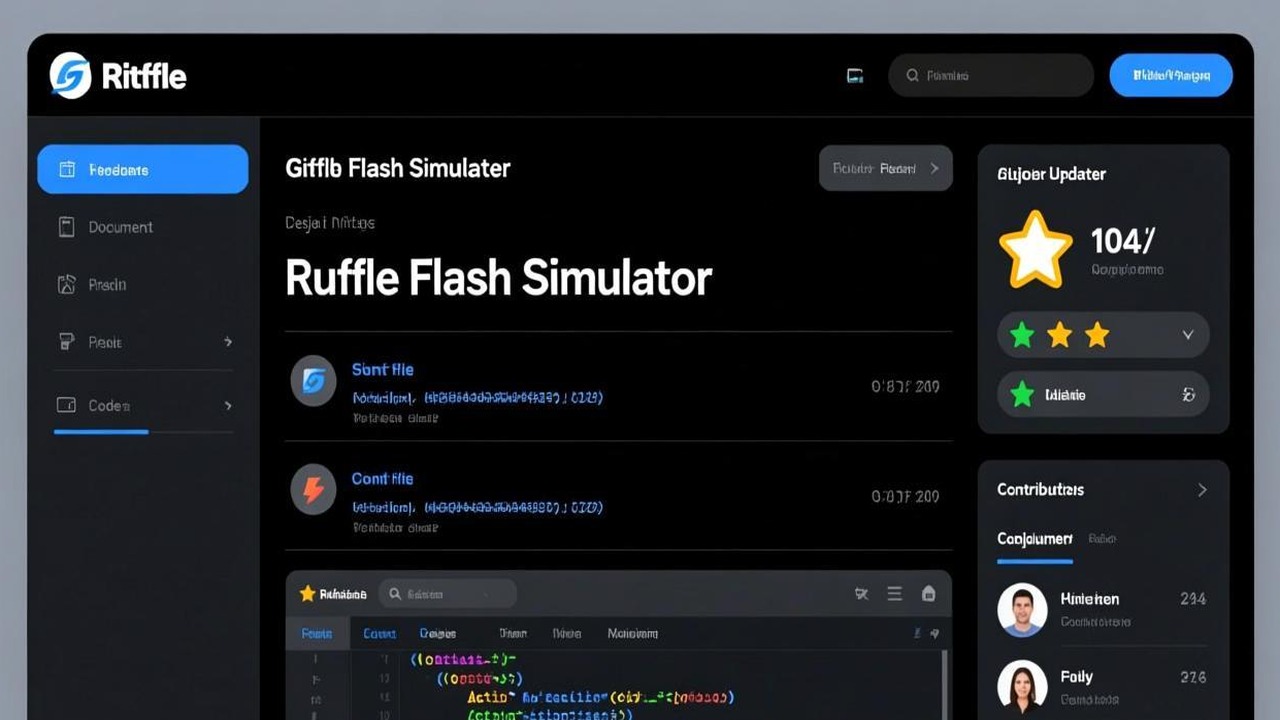
Task: Click the 104/ rating number
Action: pos(1123,241)
